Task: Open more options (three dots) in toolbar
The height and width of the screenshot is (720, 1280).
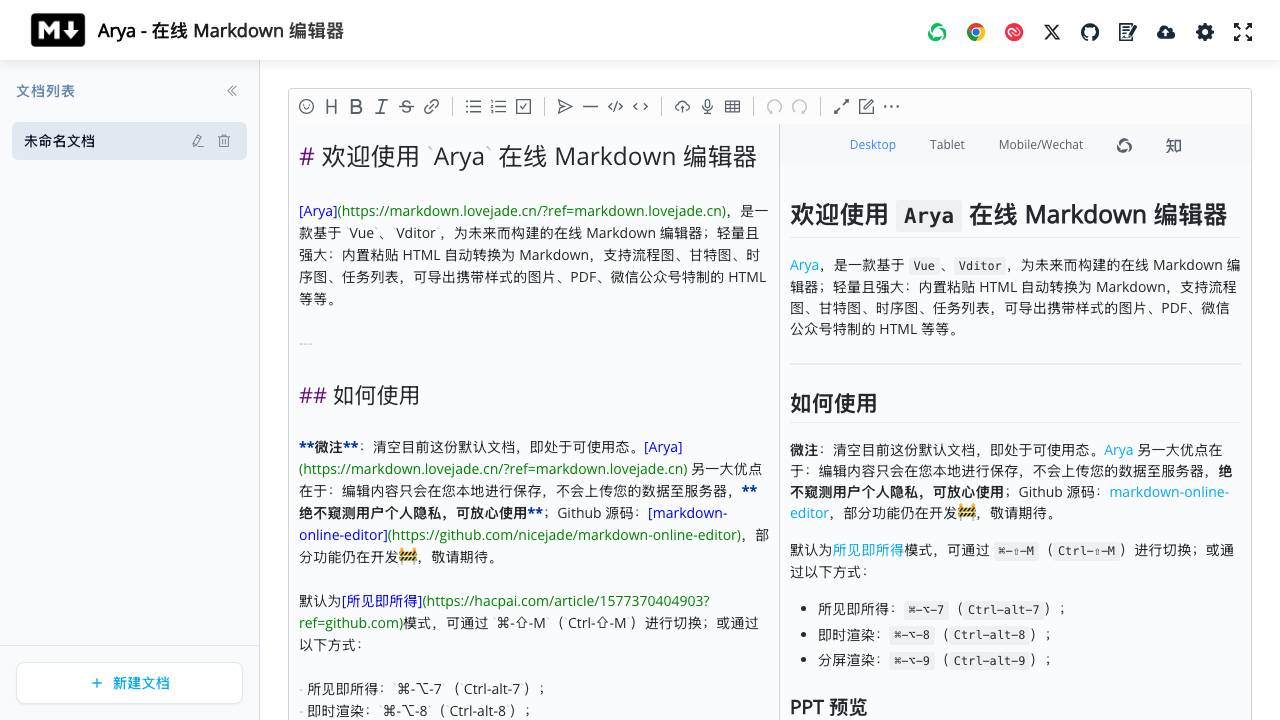Action: [x=891, y=106]
